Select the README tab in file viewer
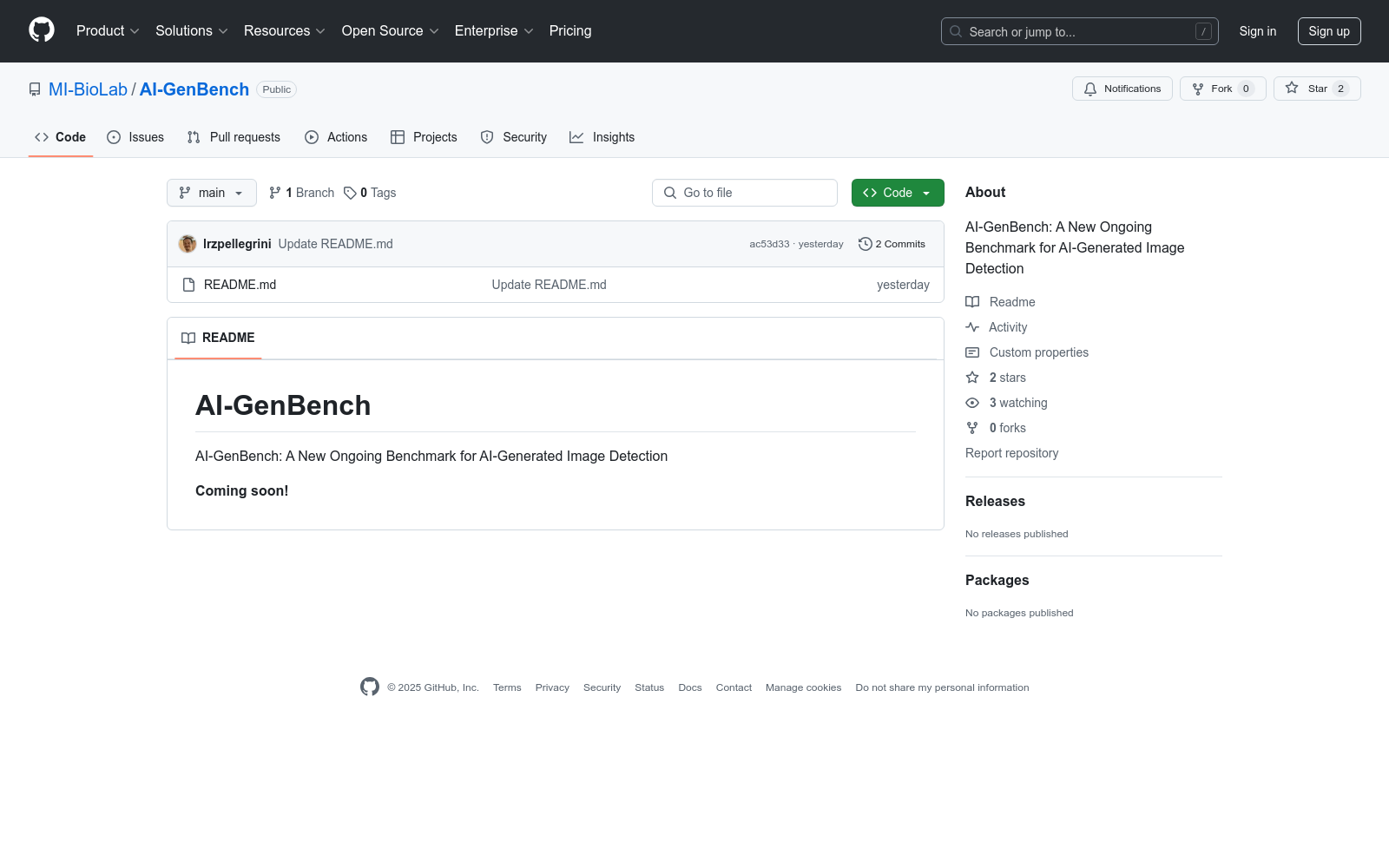Viewport: 1389px width, 868px height. click(x=218, y=338)
